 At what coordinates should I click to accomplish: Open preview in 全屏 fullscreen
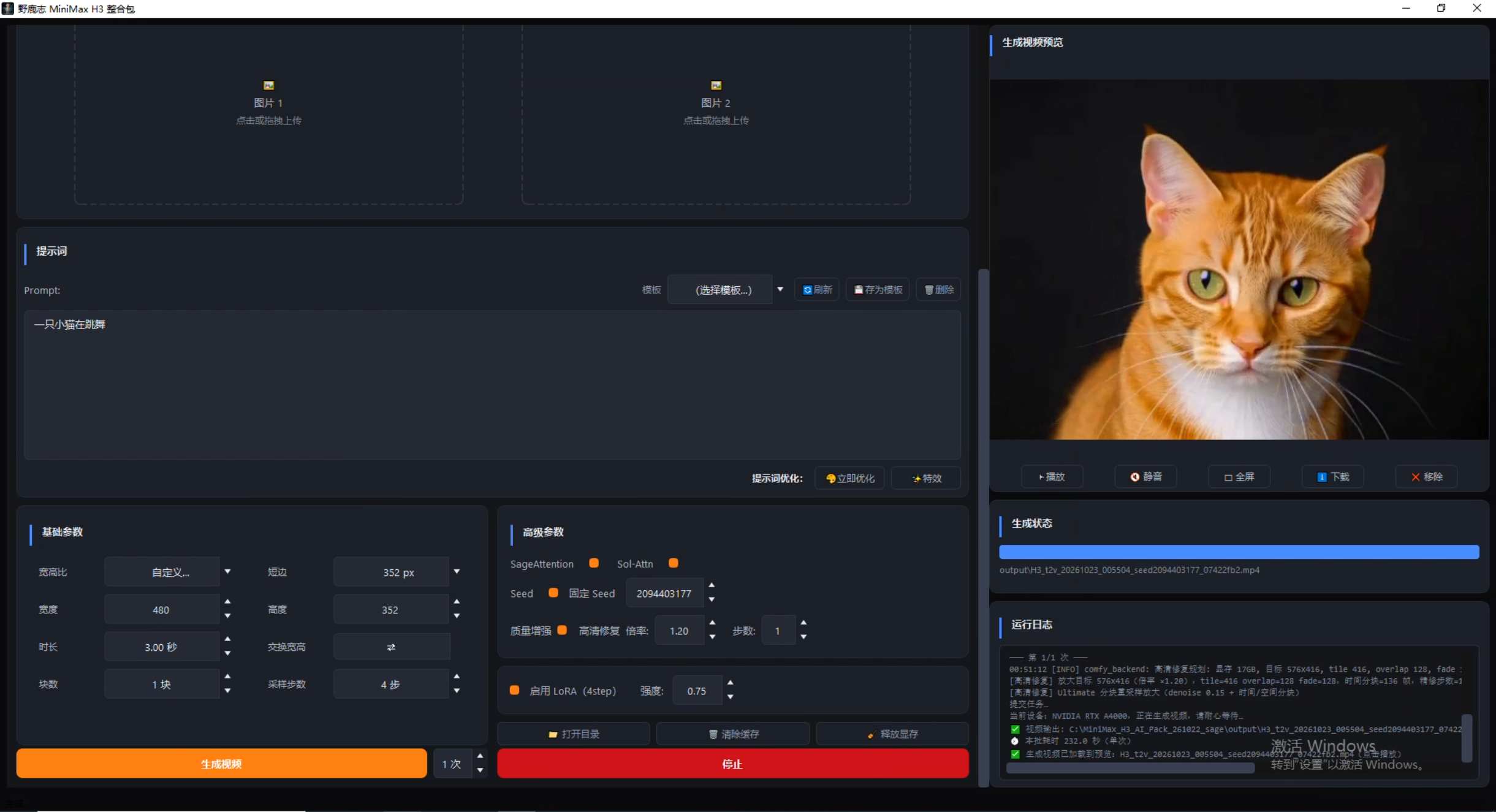(x=1239, y=477)
